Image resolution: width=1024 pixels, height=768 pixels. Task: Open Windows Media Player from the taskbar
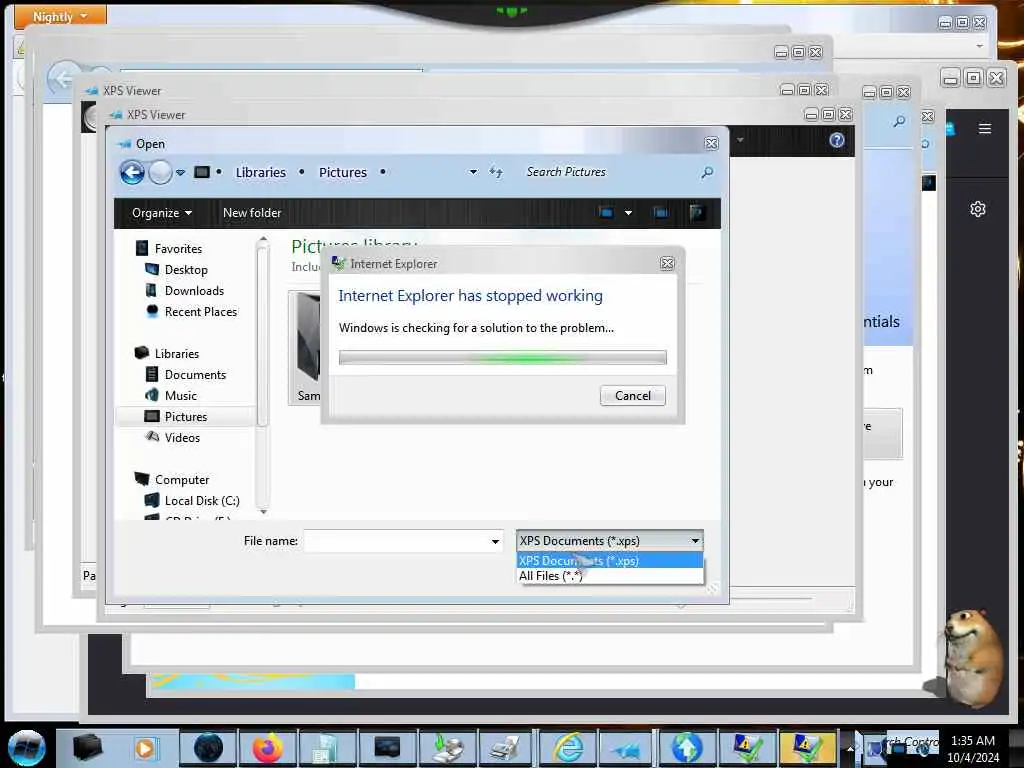pyautogui.click(x=145, y=748)
